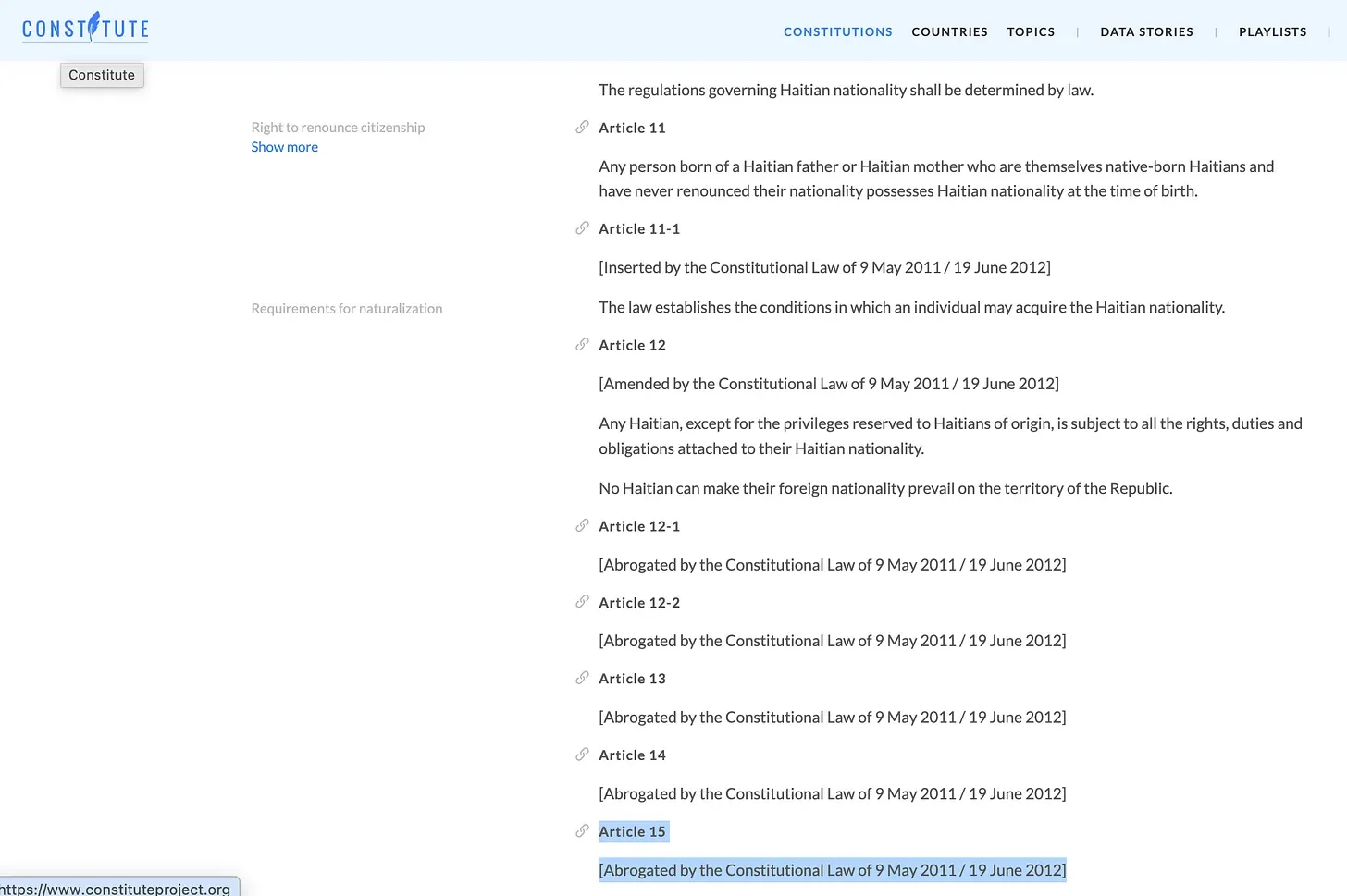This screenshot has width=1347, height=896.
Task: Copy link icon beside Article 12-2
Action: point(582,602)
